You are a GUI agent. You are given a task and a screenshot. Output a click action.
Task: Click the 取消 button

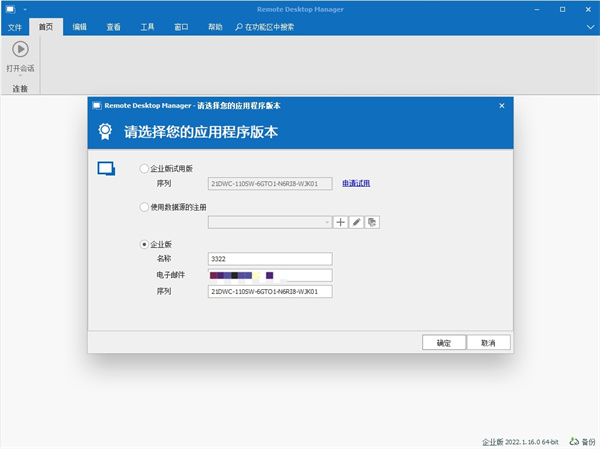point(488,343)
